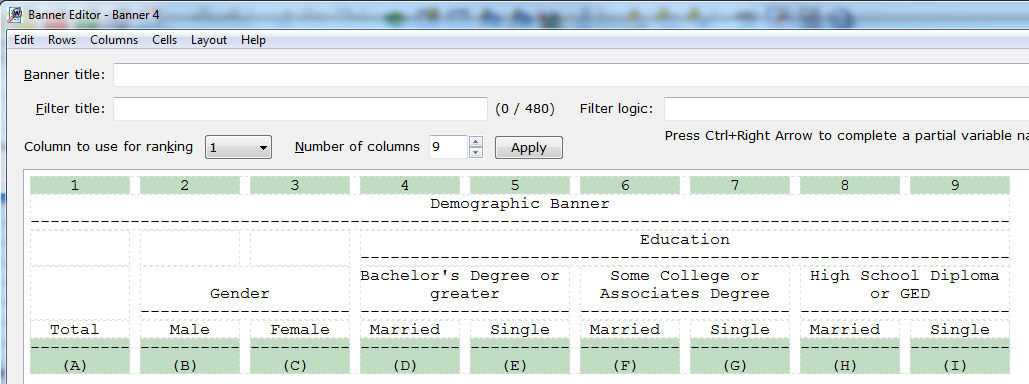This screenshot has width=1029, height=384.
Task: Click the Filter title input field
Action: coord(300,109)
